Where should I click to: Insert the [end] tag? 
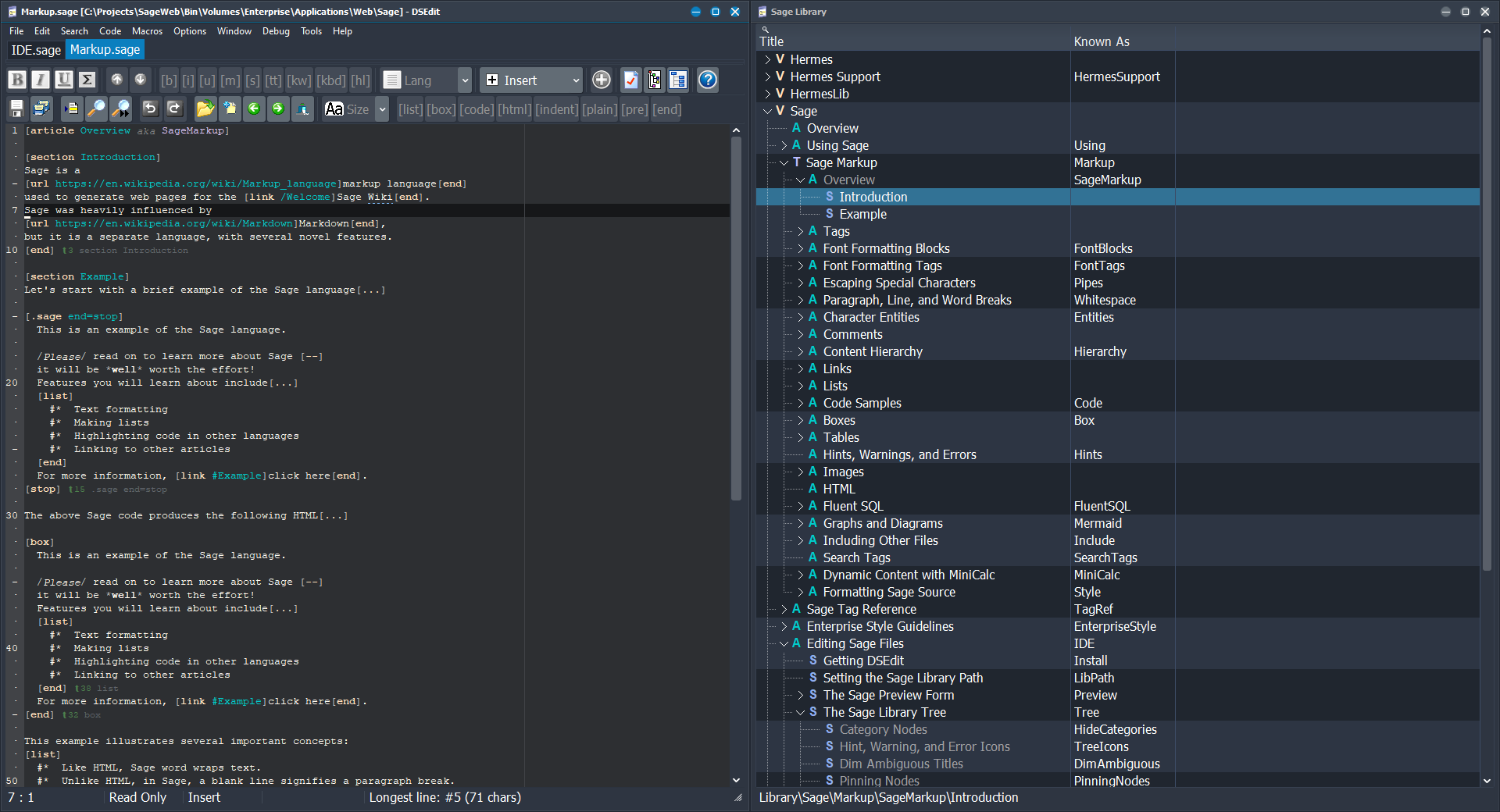point(666,109)
